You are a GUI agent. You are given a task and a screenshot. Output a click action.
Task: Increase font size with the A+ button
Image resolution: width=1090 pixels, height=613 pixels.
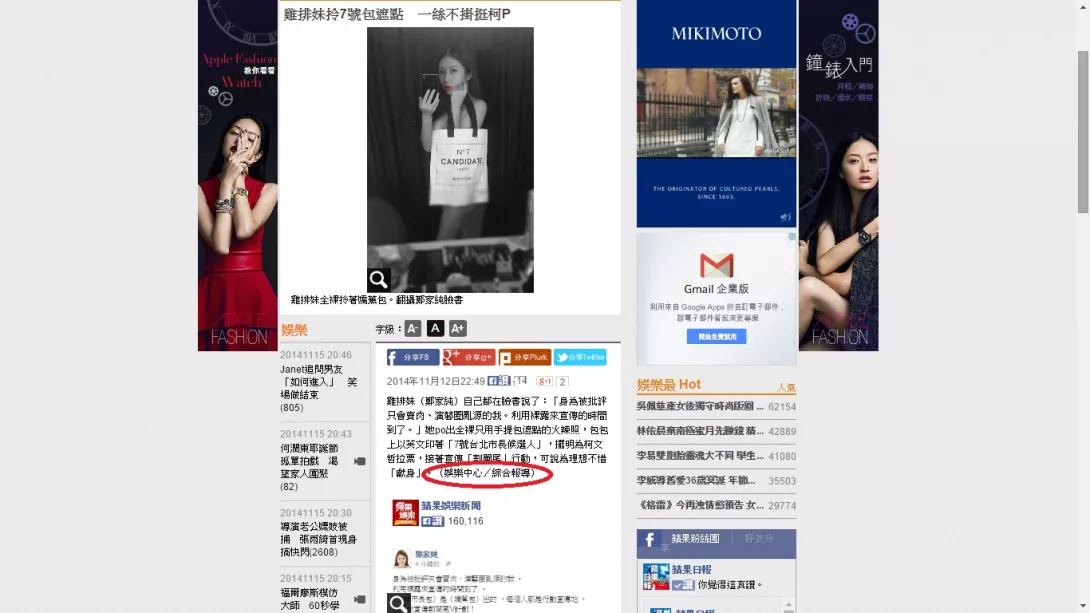click(x=457, y=329)
